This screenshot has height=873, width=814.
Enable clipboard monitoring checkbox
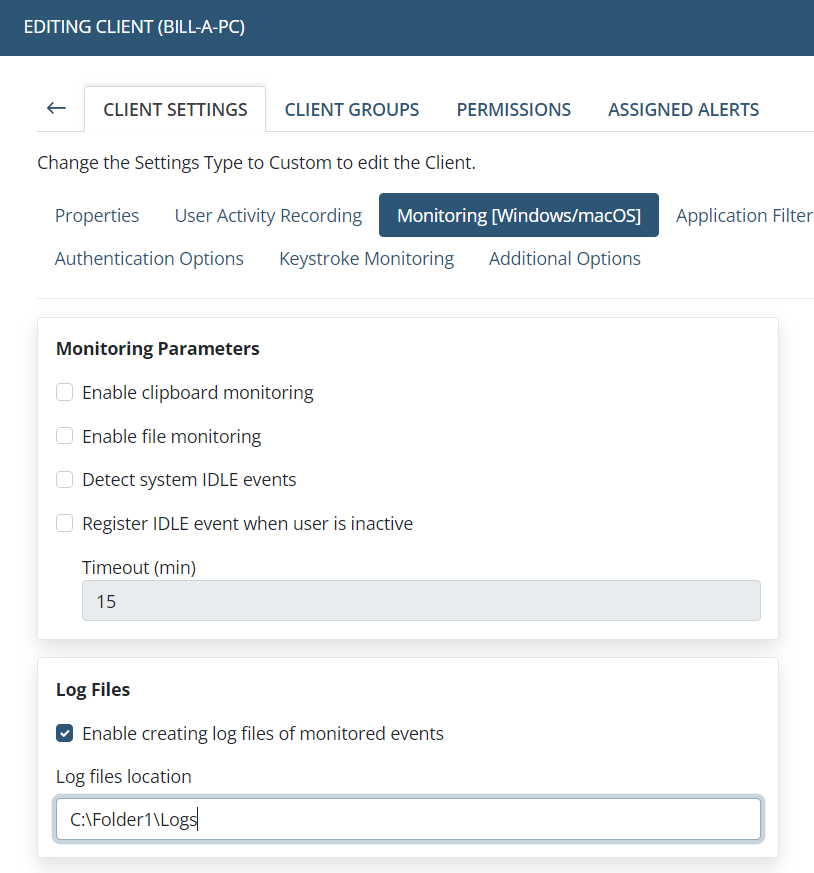click(x=65, y=392)
